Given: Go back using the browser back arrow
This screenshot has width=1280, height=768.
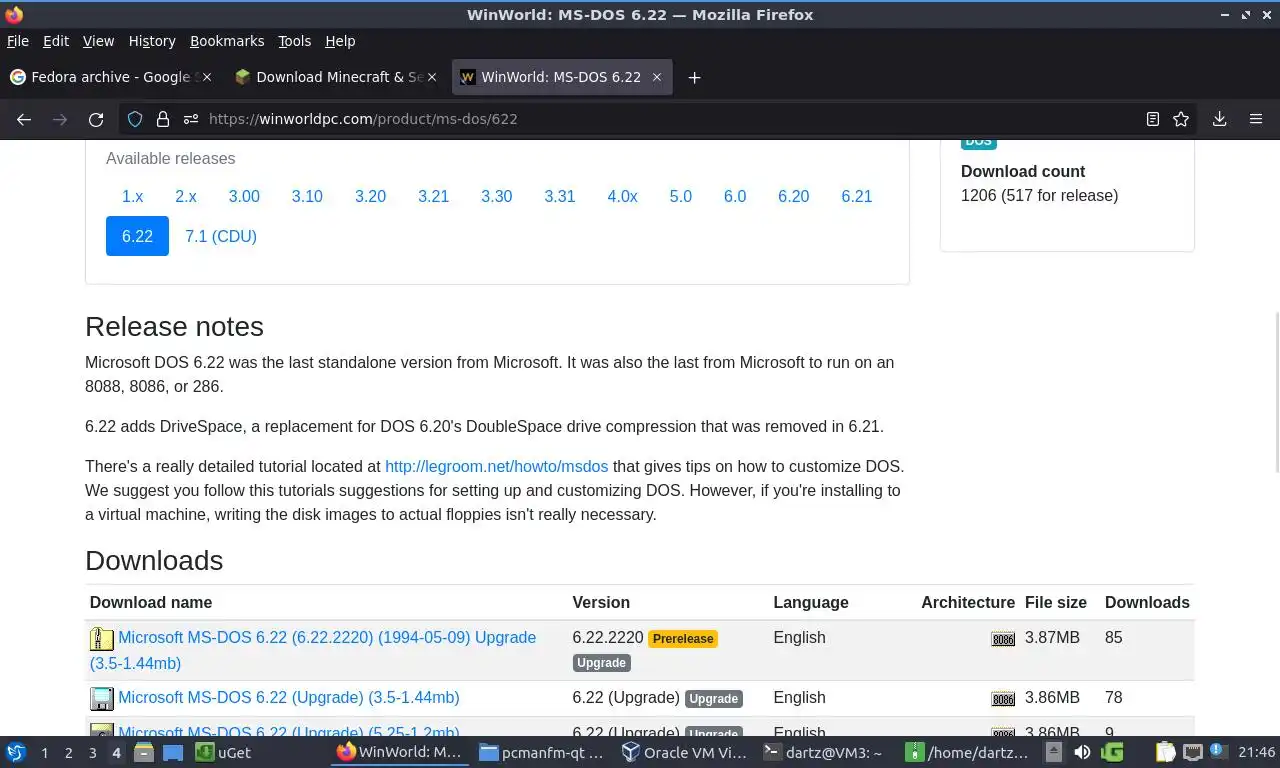Looking at the screenshot, I should coord(24,119).
